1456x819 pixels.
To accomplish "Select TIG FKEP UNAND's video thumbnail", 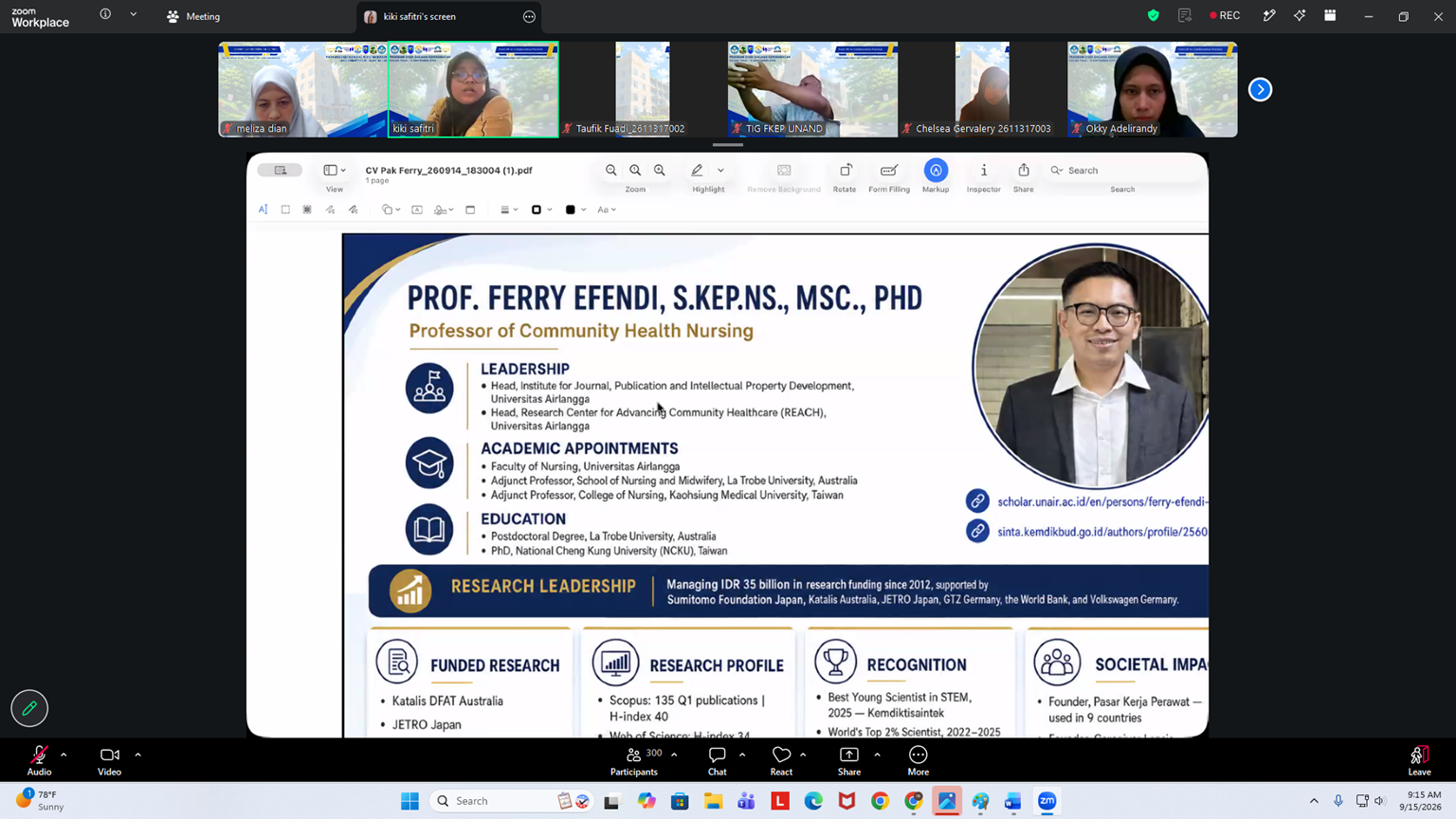I will [812, 89].
